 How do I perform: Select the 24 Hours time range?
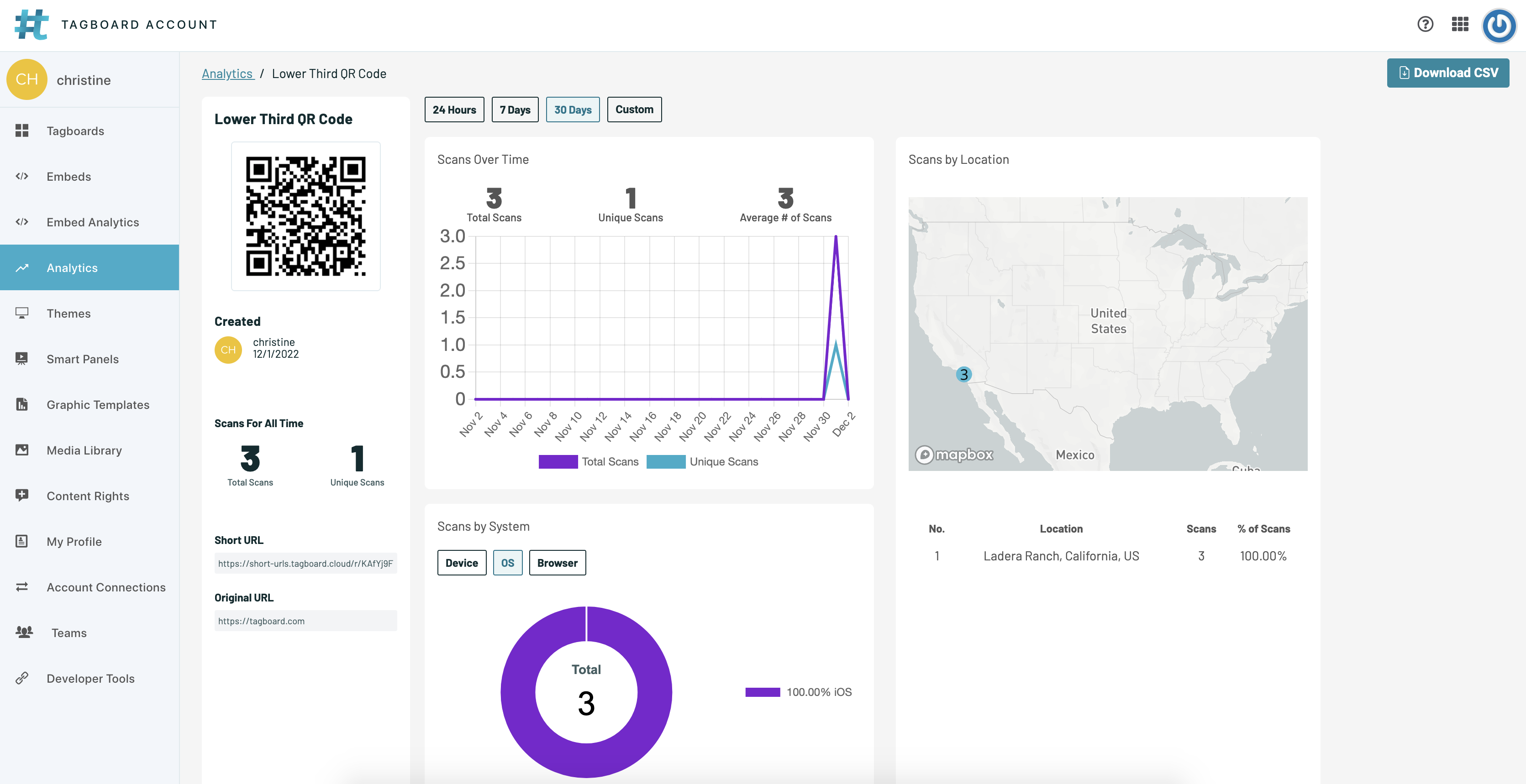(454, 110)
